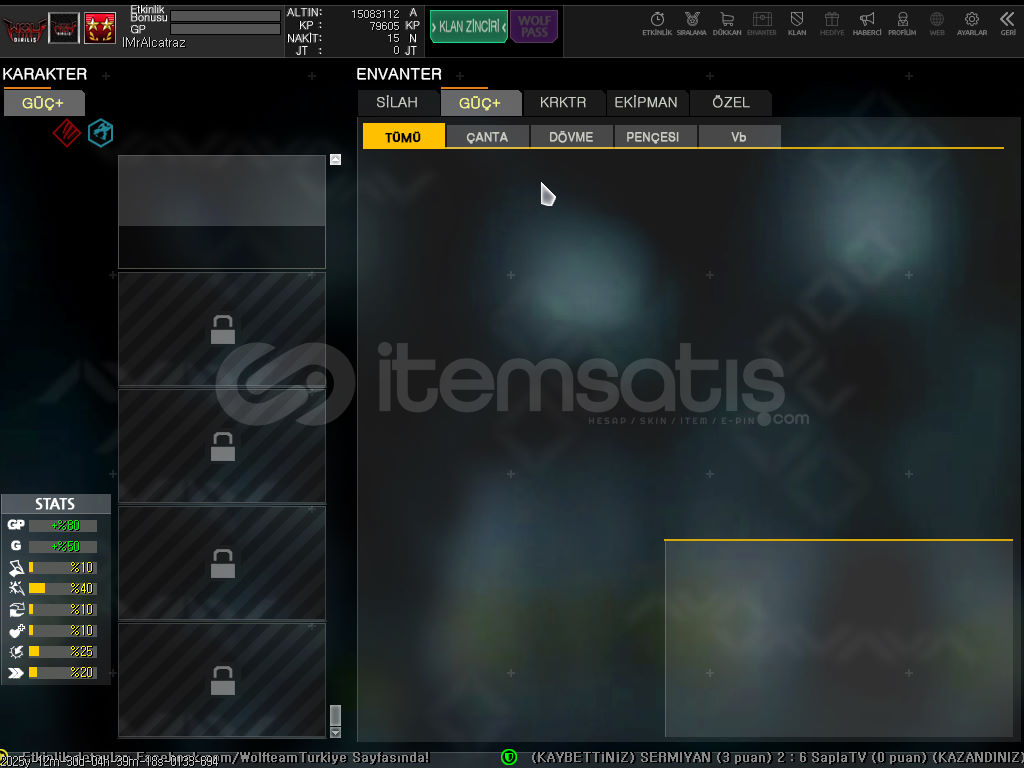Open the Klan shield icon

pos(797,22)
